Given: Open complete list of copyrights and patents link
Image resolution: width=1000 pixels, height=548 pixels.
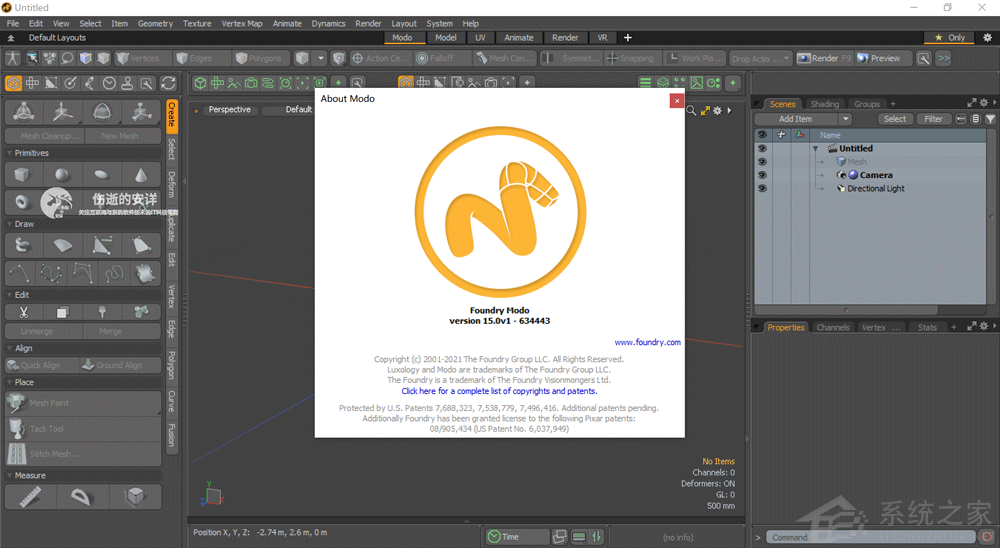Looking at the screenshot, I should point(499,391).
